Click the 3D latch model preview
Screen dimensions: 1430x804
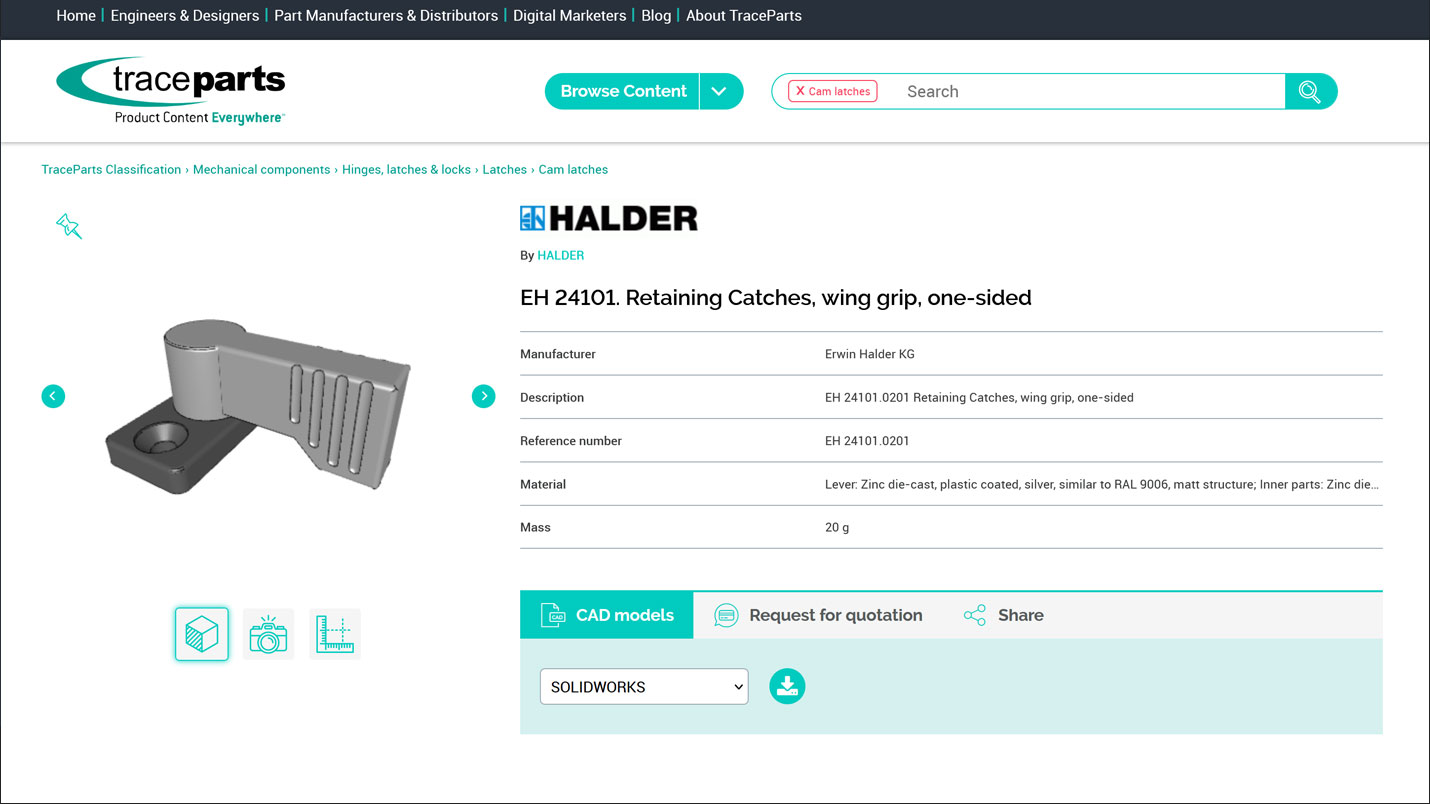(258, 405)
